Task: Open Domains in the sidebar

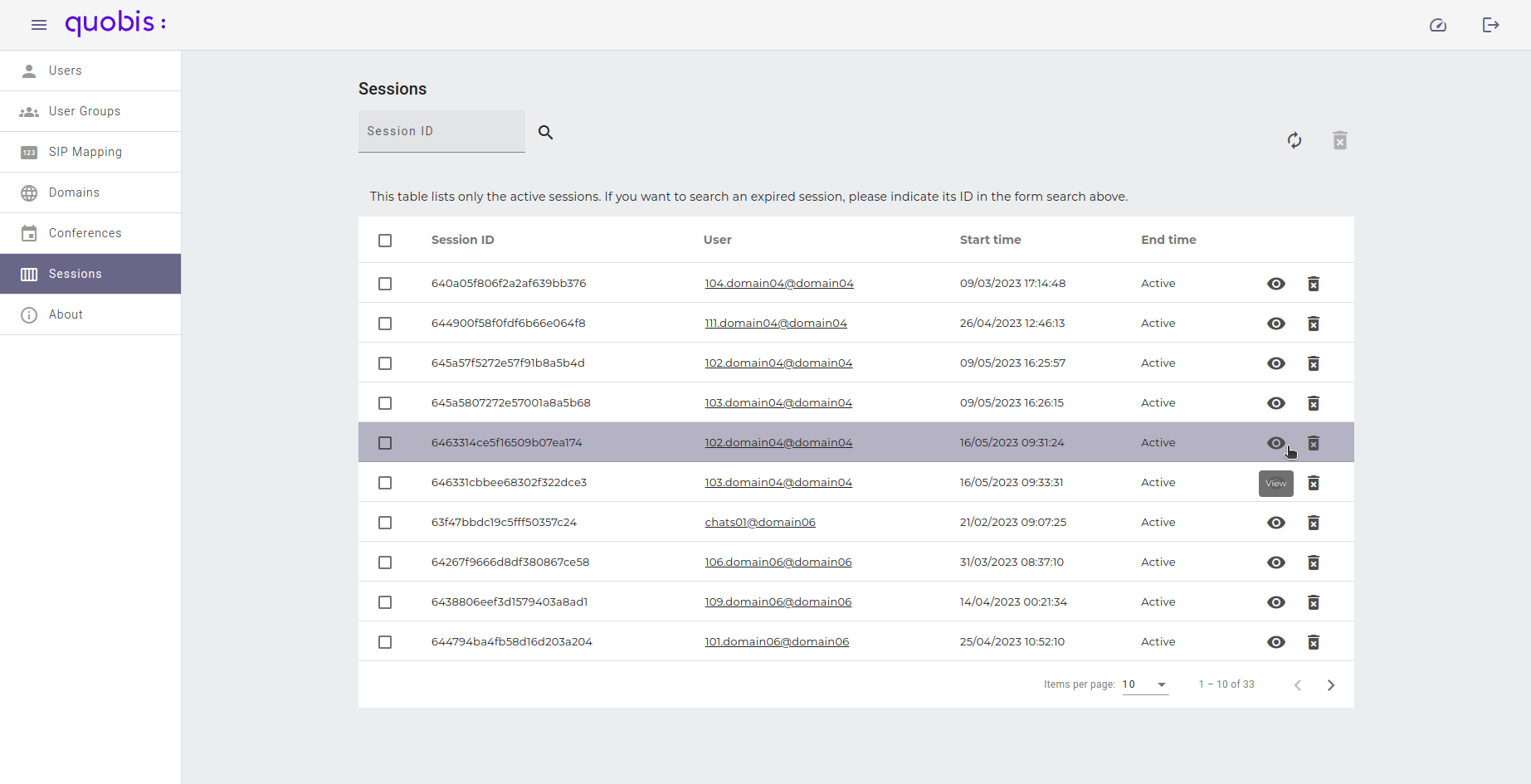Action: pyautogui.click(x=90, y=192)
